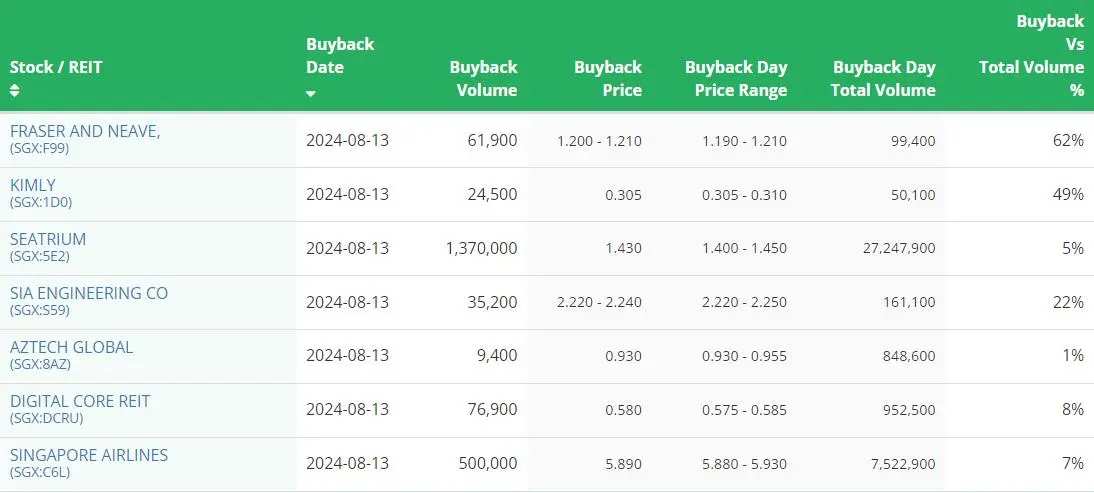Open SINGAPORE AIRLINES stock link
This screenshot has width=1094, height=493.
point(89,455)
